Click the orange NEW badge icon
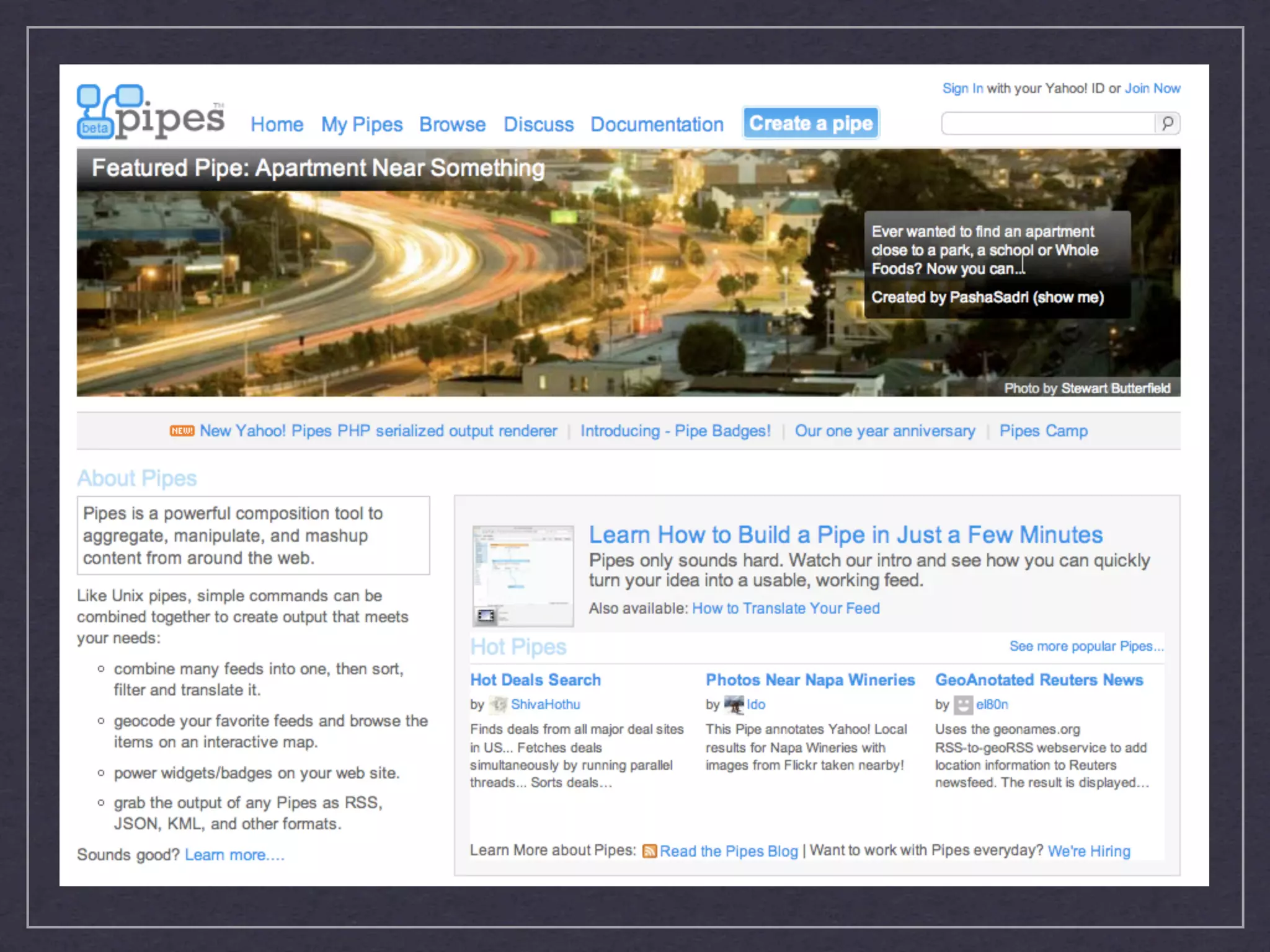 [182, 431]
